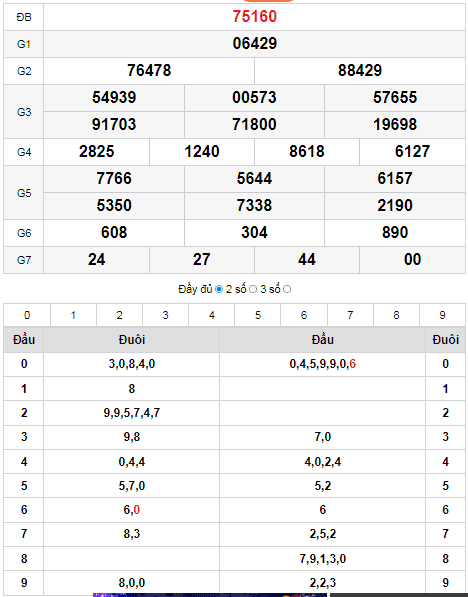The image size is (468, 597).
Task: Click the G4 number 2825
Action: click(96, 152)
